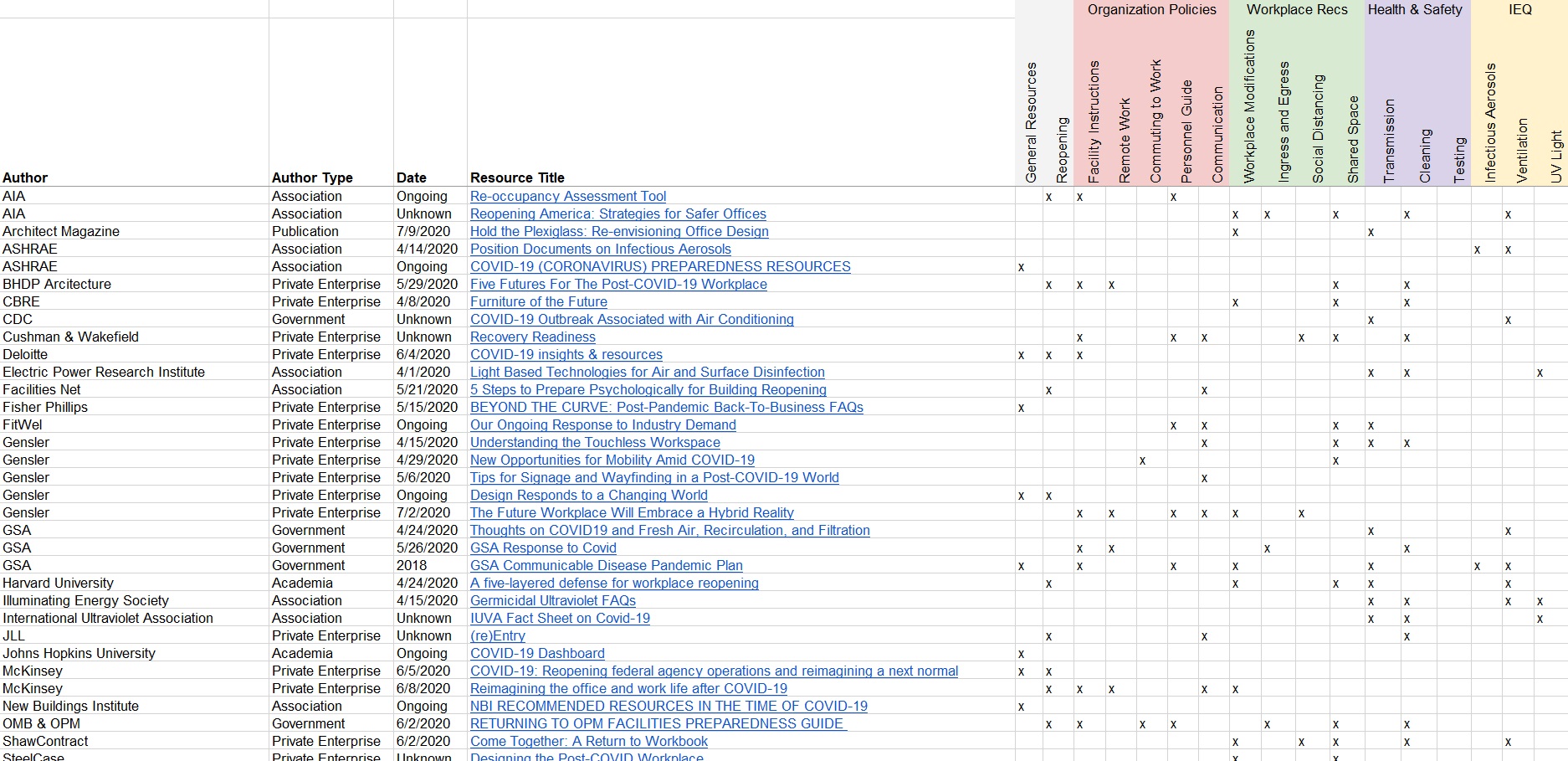This screenshot has width=1568, height=761.
Task: Select the Infectious Aerosols column header
Action: [x=1490, y=123]
